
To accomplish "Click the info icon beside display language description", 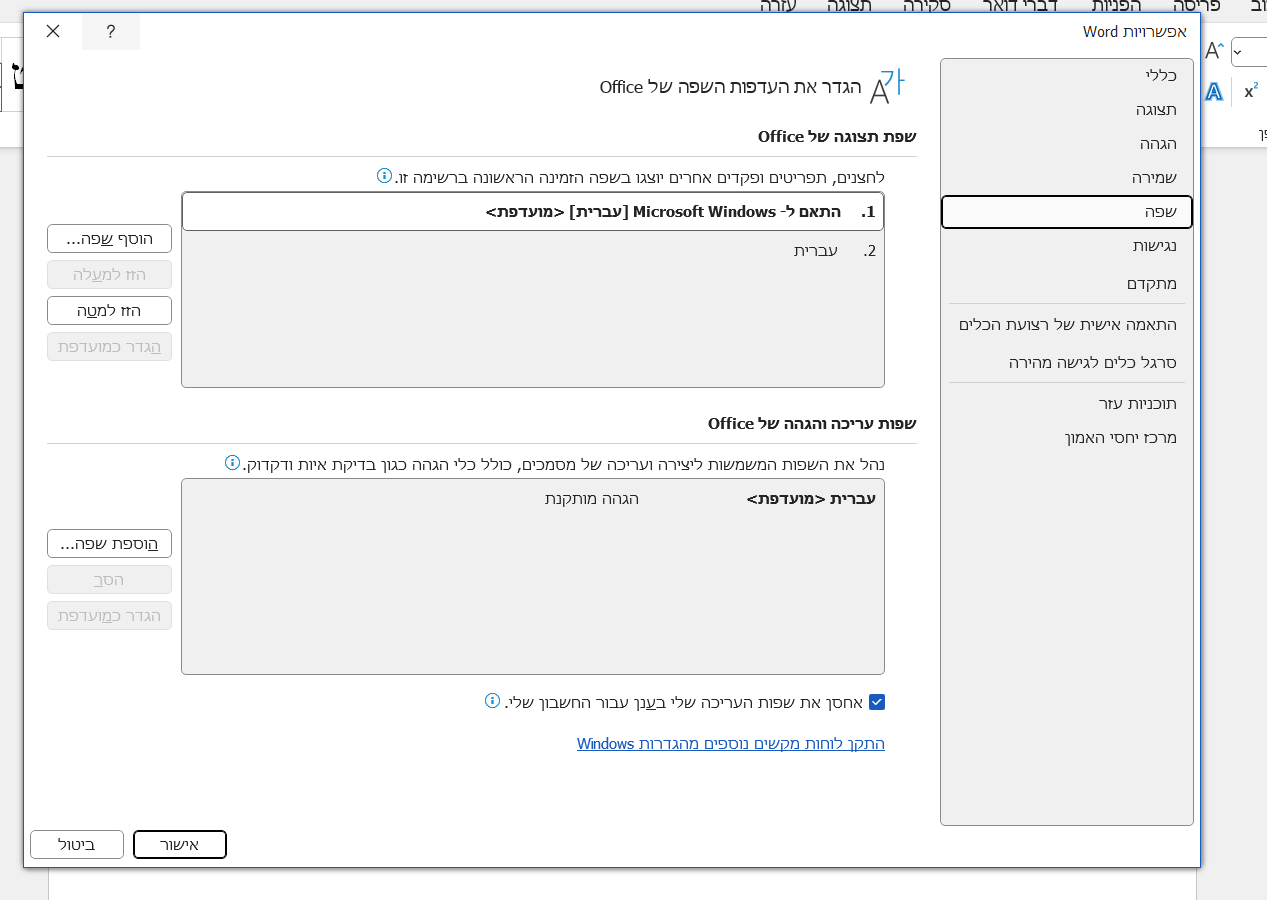I will (384, 176).
